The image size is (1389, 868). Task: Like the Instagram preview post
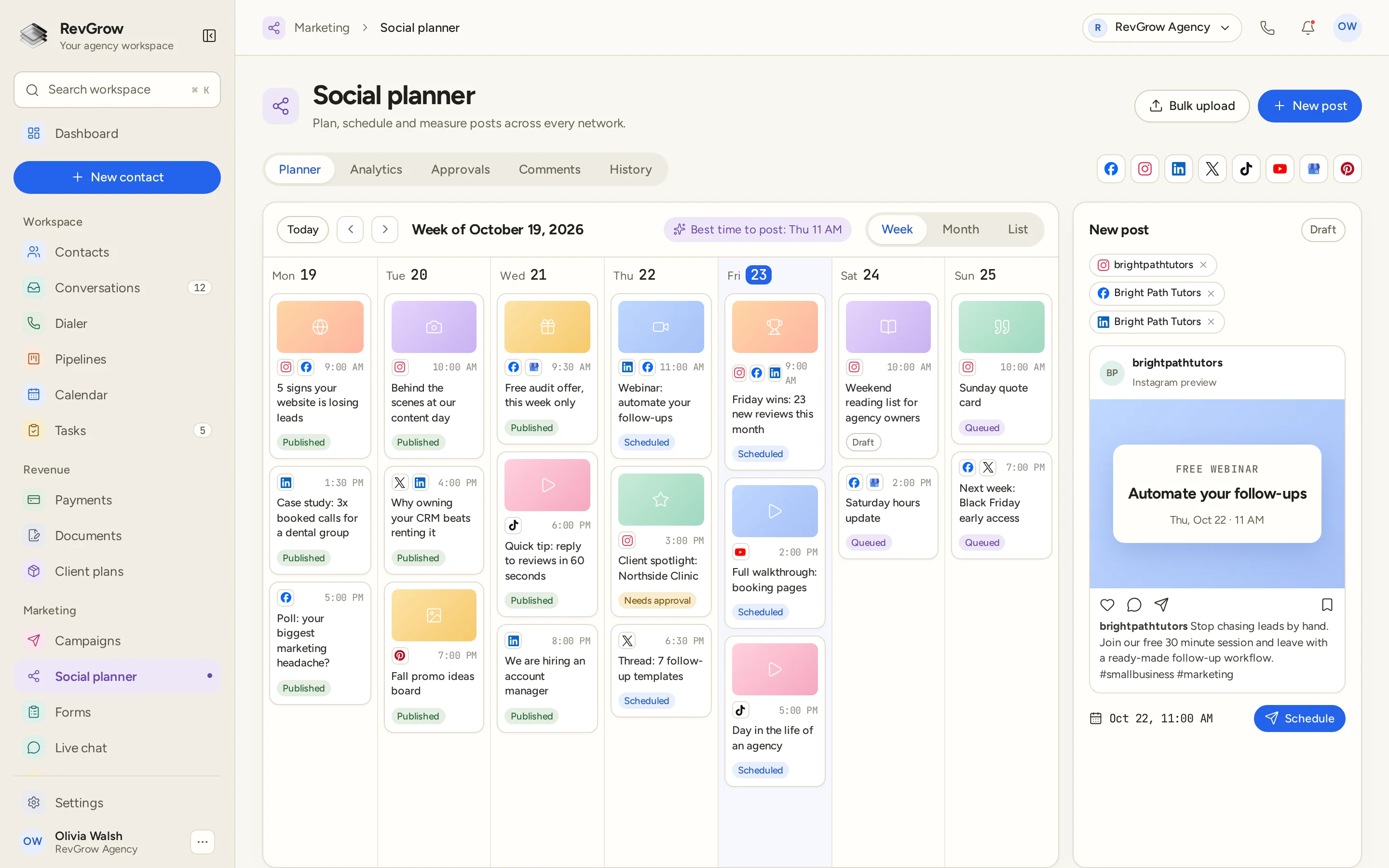point(1107,605)
